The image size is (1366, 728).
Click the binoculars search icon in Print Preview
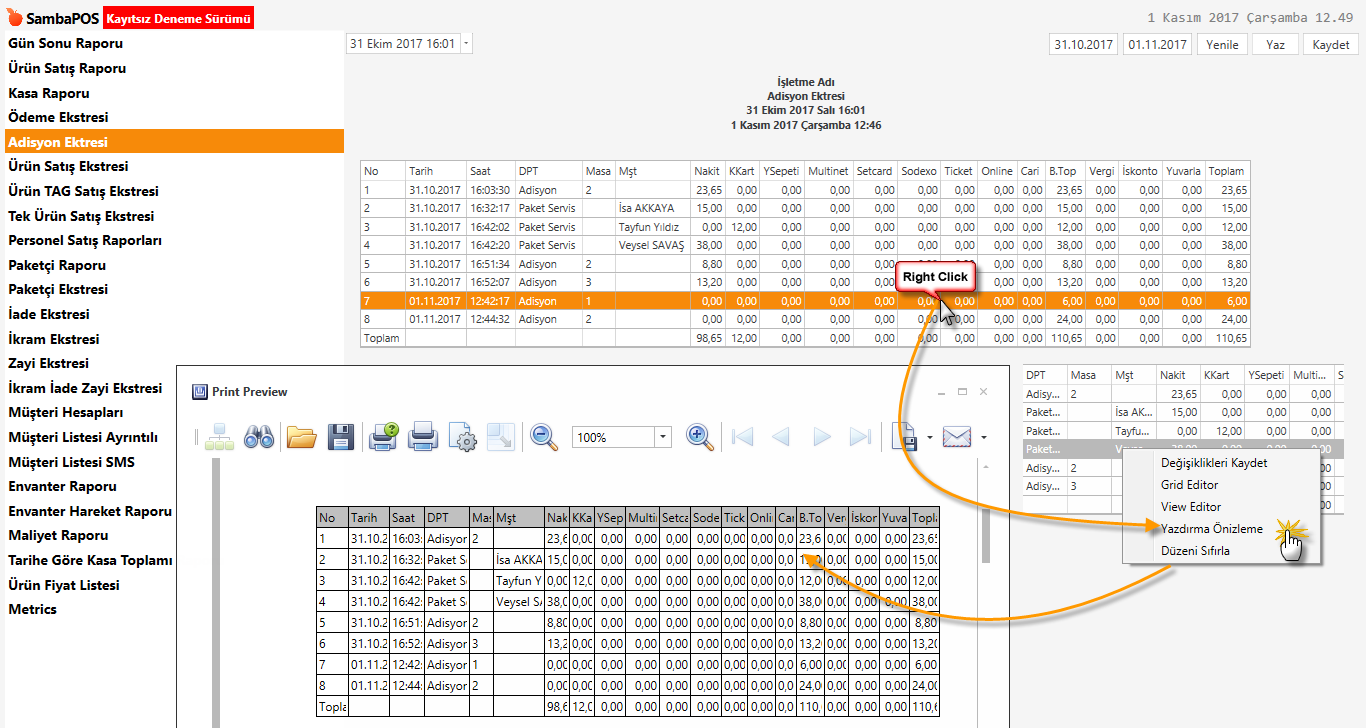tap(259, 437)
